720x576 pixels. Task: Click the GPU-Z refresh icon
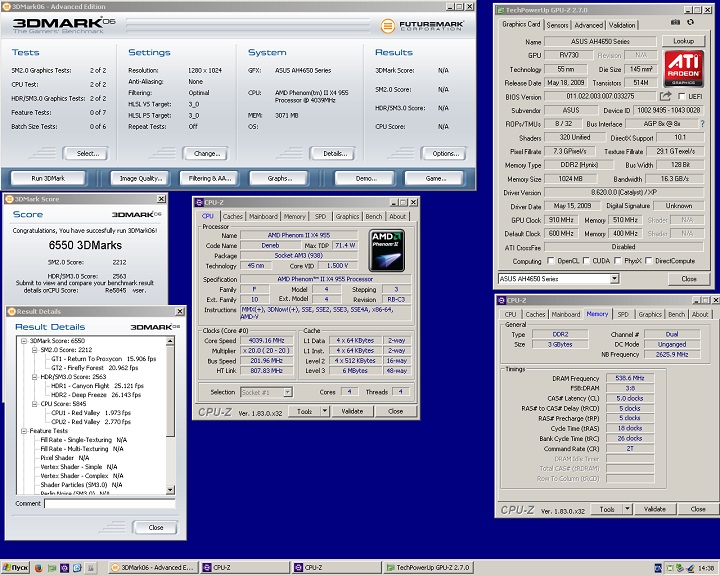tap(689, 24)
